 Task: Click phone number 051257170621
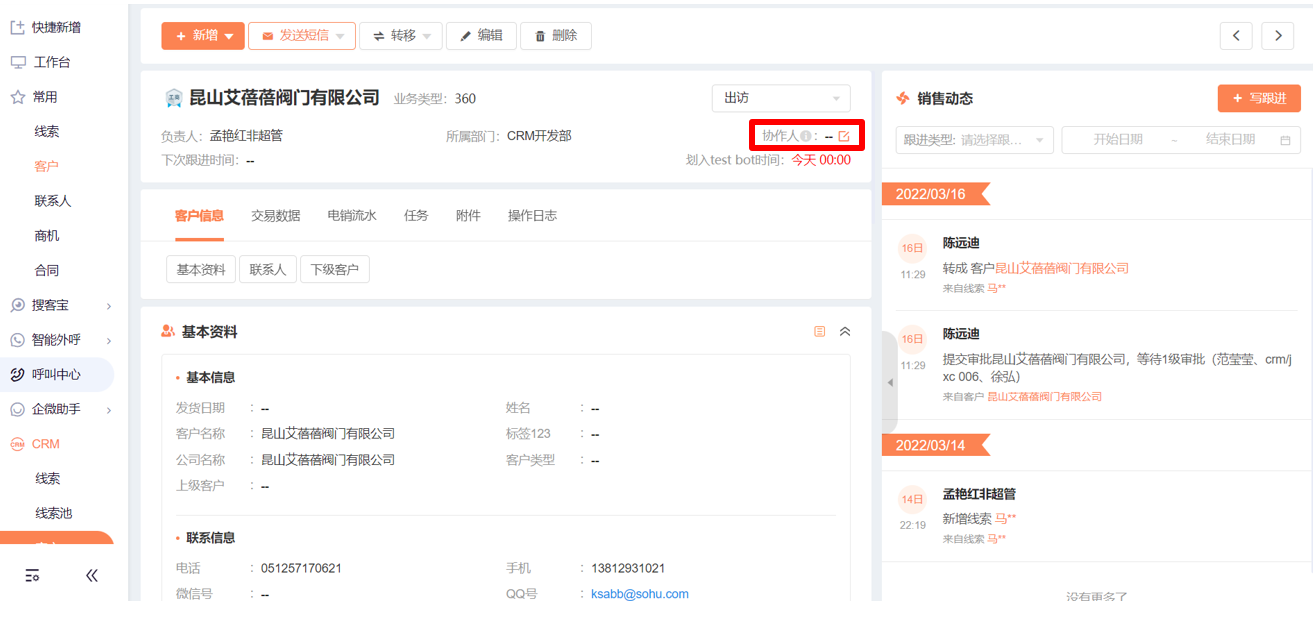click(301, 568)
